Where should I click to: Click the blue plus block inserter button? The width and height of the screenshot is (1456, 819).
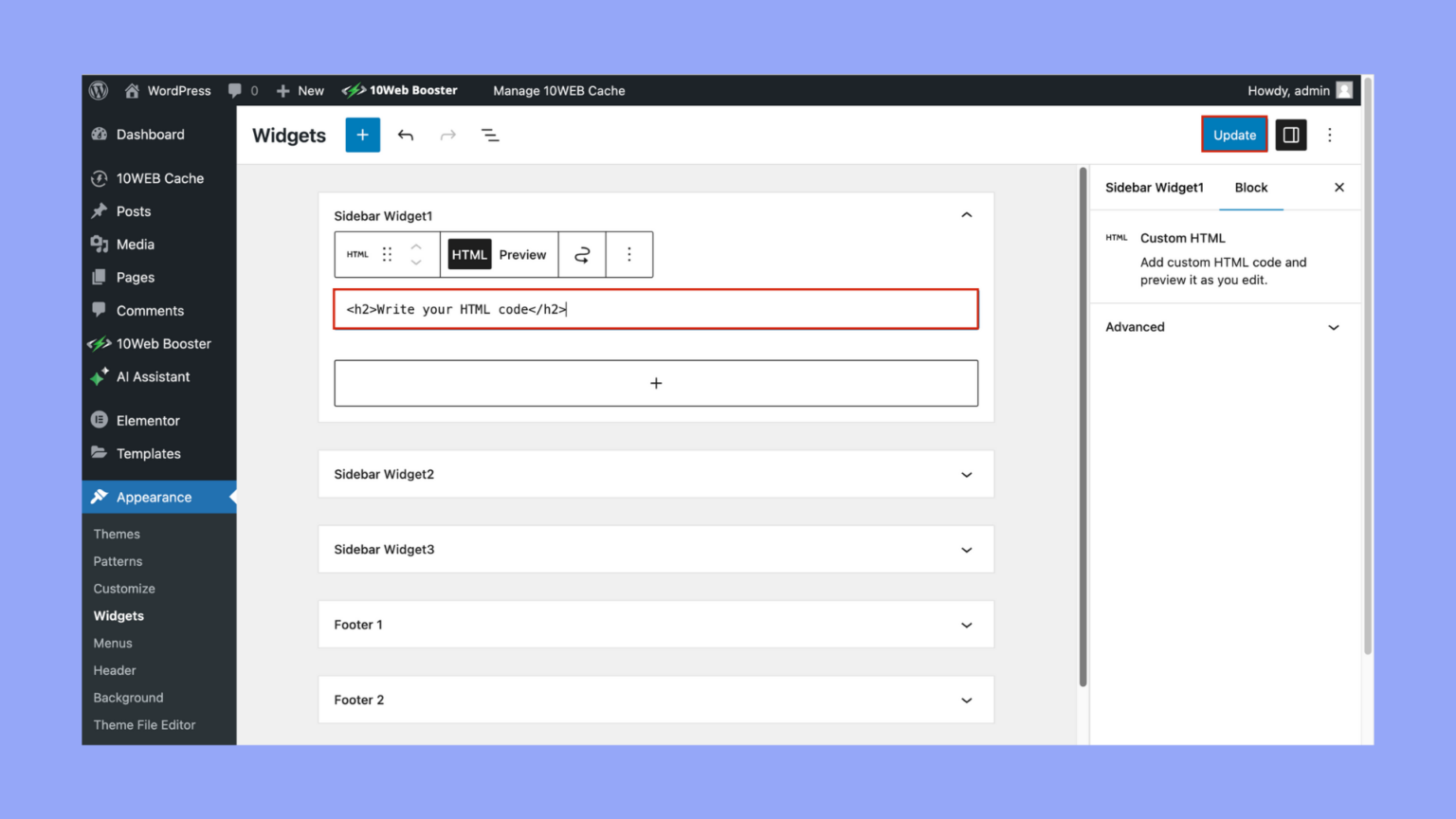[362, 136]
